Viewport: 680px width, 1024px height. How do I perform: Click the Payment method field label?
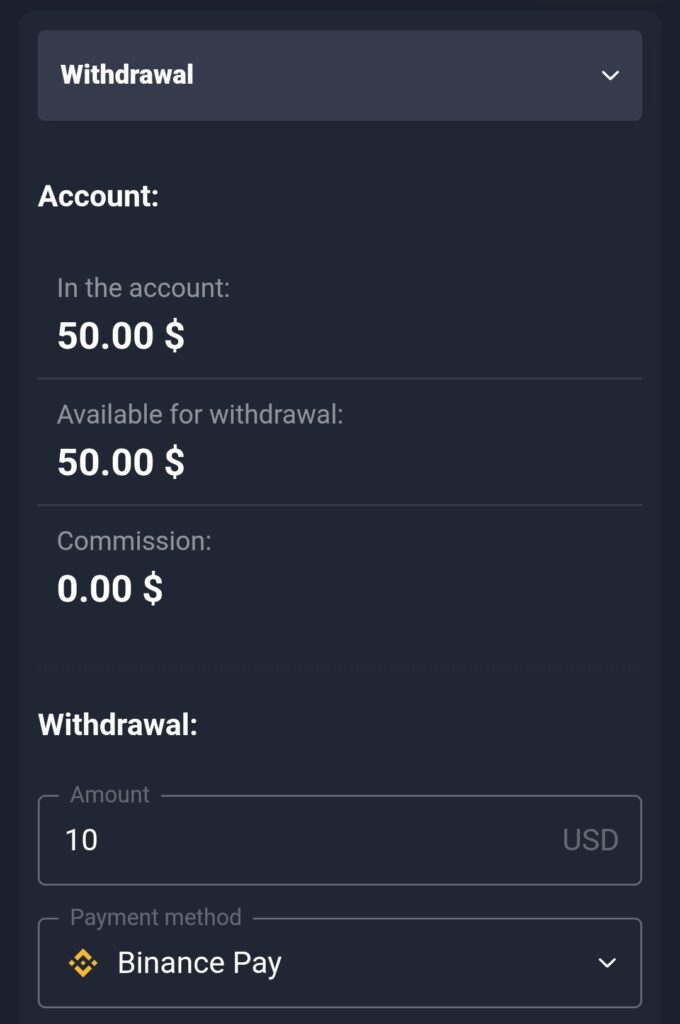154,917
